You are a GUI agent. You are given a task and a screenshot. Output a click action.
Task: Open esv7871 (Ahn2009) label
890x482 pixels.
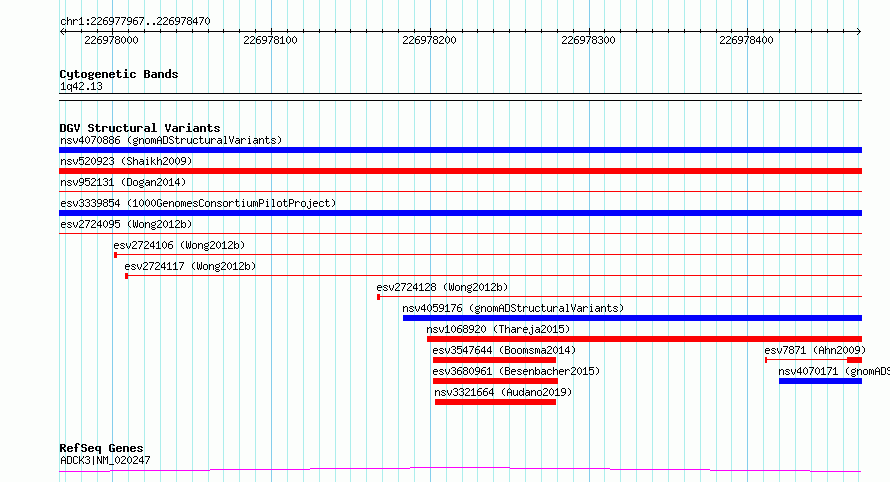[x=815, y=350]
